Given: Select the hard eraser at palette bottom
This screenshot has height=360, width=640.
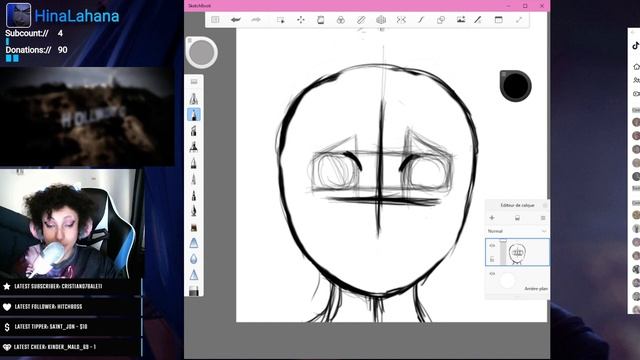Looking at the screenshot, I should click(x=194, y=291).
